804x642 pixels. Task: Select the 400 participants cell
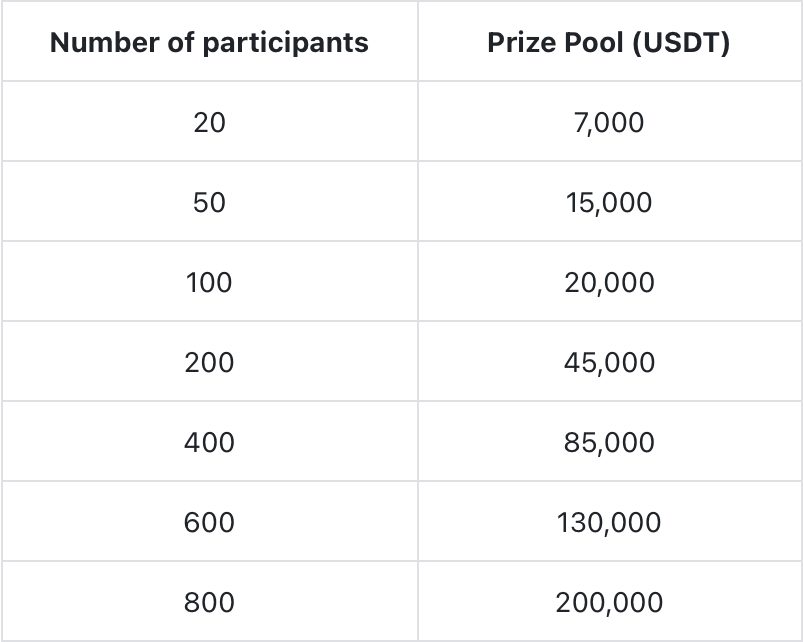(209, 442)
